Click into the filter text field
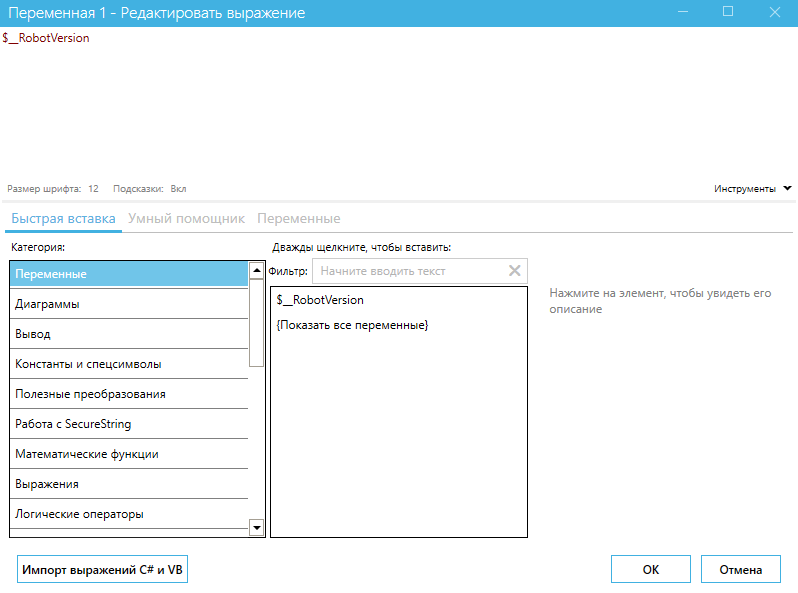 coord(410,271)
